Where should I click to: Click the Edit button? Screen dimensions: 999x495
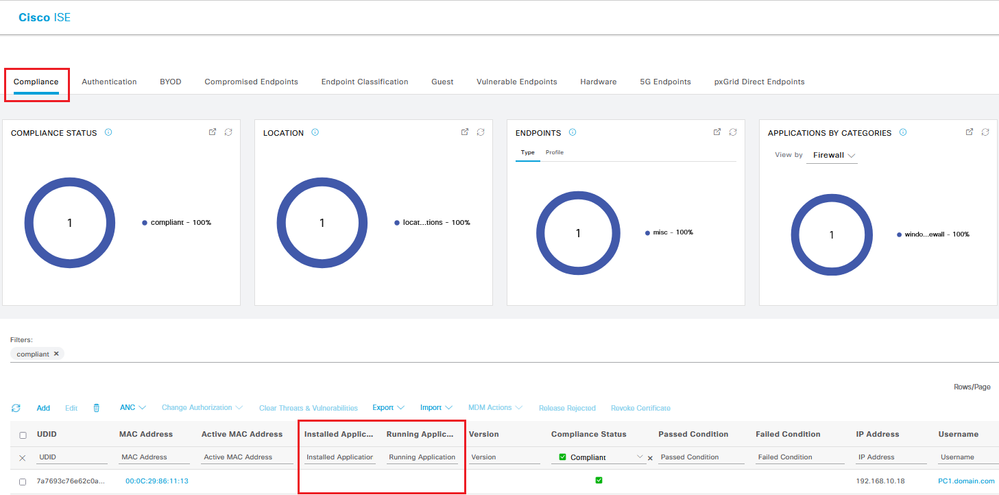tap(71, 408)
